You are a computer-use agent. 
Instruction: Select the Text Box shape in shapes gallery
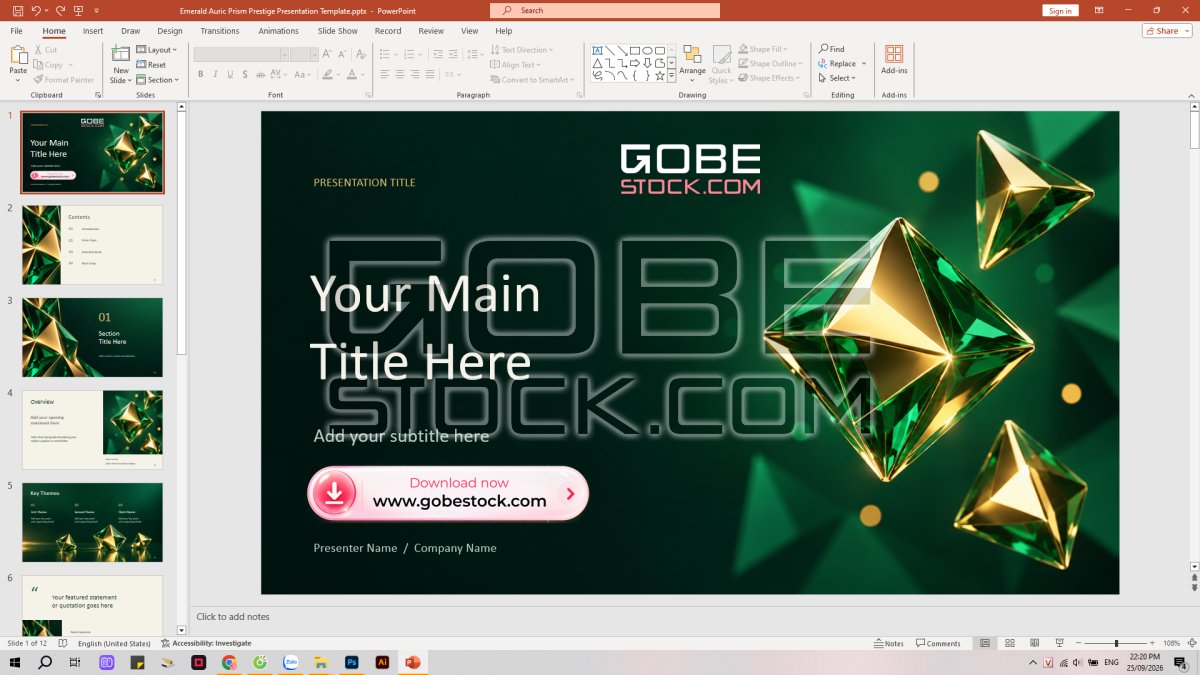pos(597,50)
